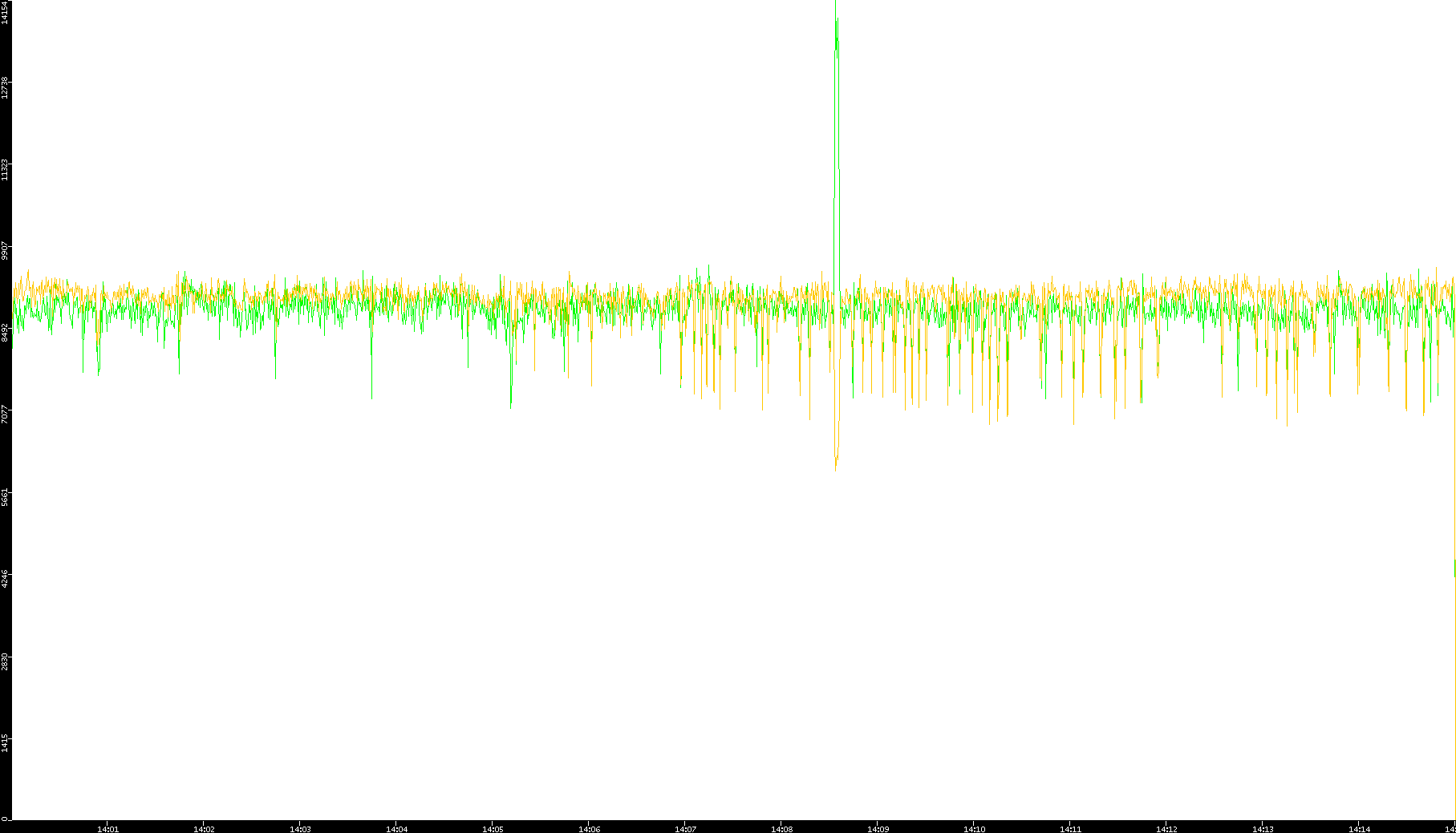Click the 4246 vertical axis label
The height and width of the screenshot is (833, 1456).
[x=5, y=578]
